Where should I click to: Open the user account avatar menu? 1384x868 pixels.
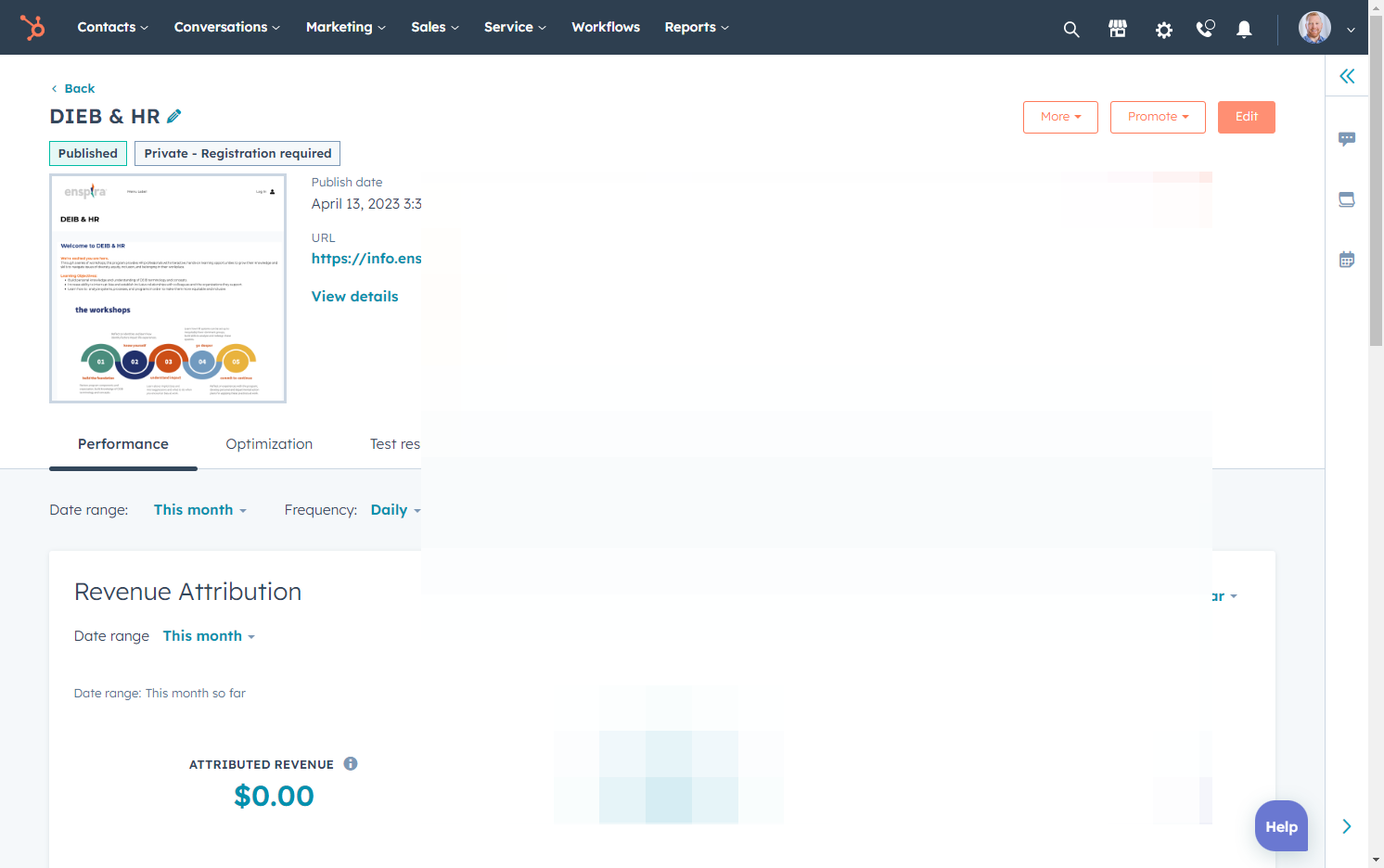pos(1326,28)
